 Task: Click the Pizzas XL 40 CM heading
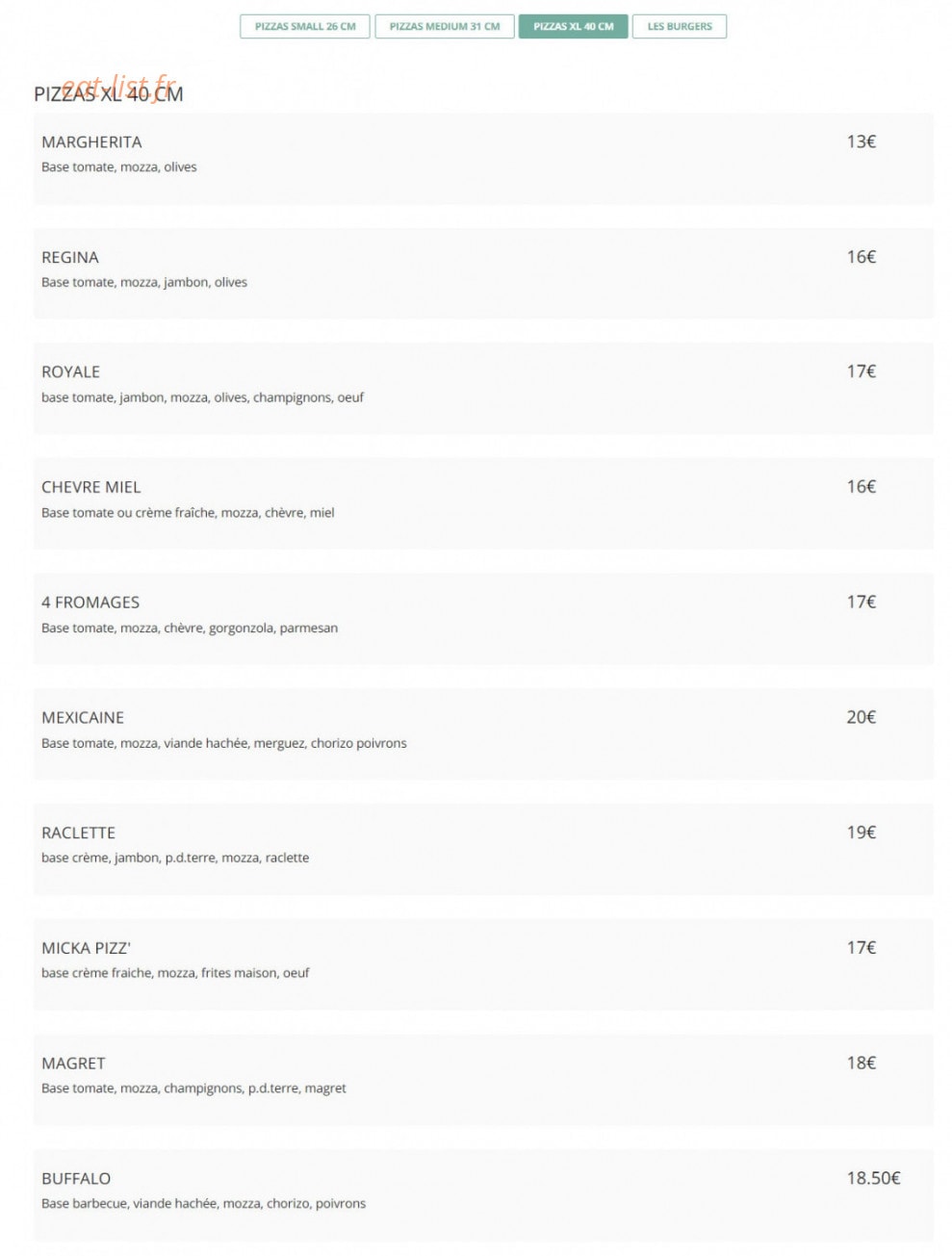coord(109,94)
